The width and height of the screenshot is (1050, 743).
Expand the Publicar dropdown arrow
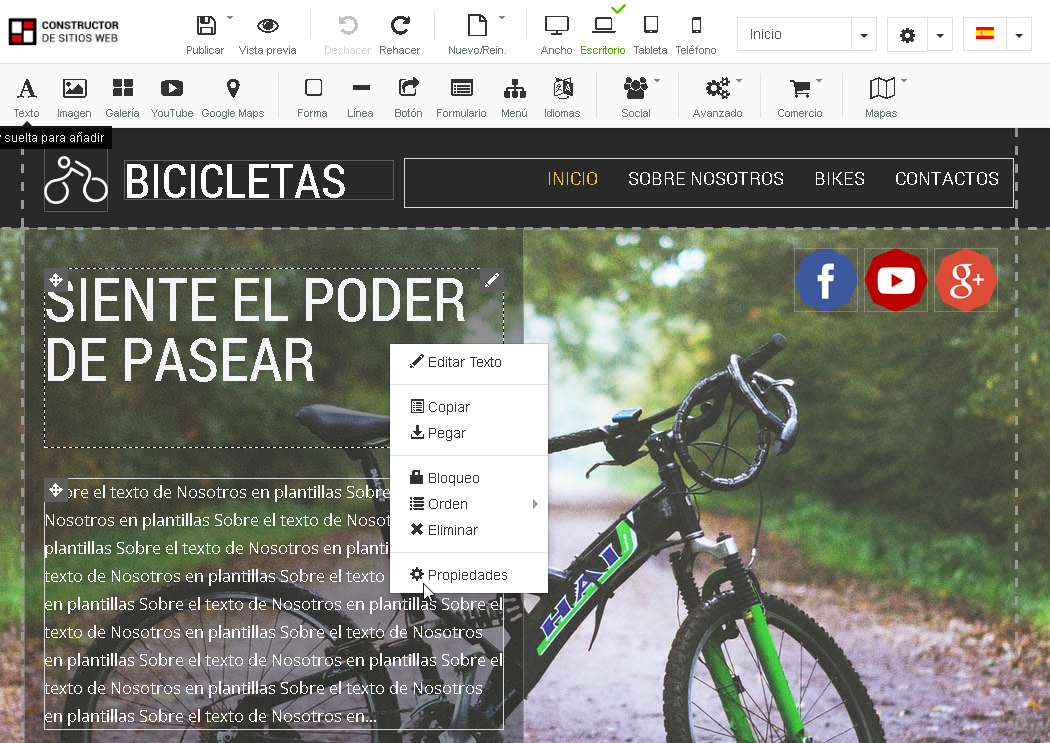point(230,17)
